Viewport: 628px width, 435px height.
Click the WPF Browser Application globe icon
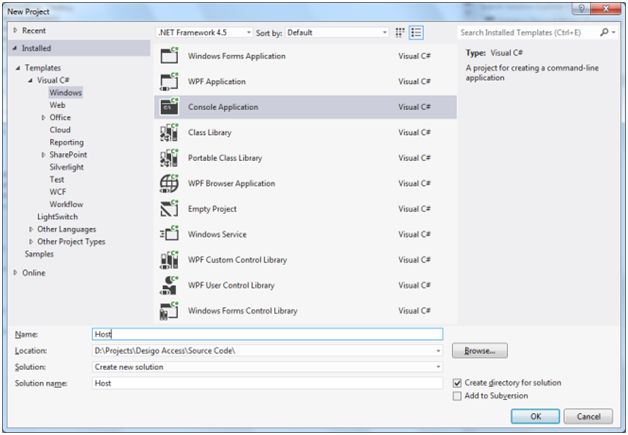169,183
